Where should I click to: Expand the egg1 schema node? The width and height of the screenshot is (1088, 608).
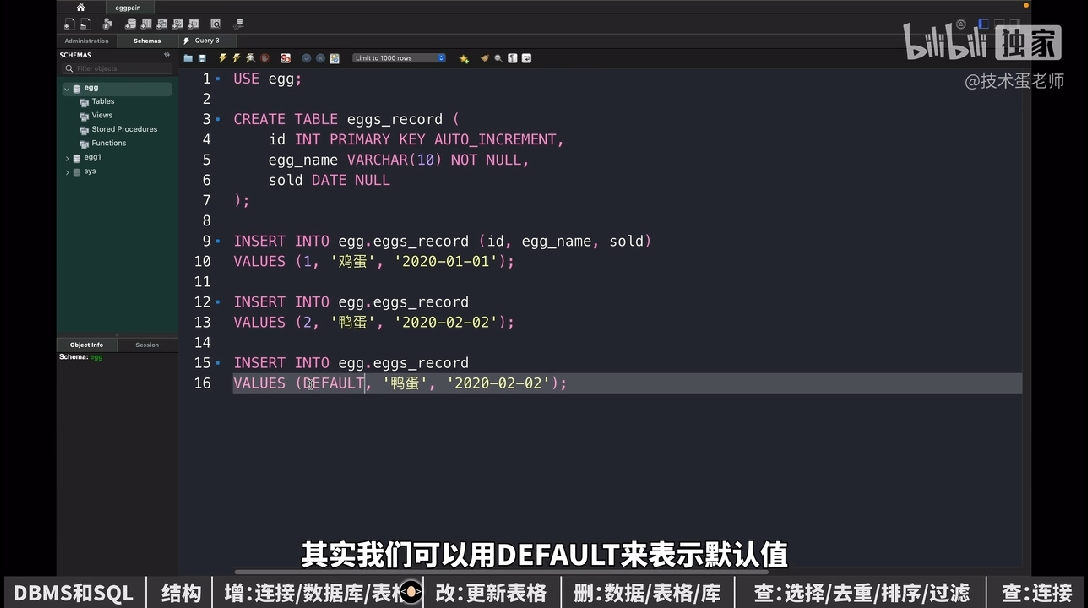click(x=67, y=158)
